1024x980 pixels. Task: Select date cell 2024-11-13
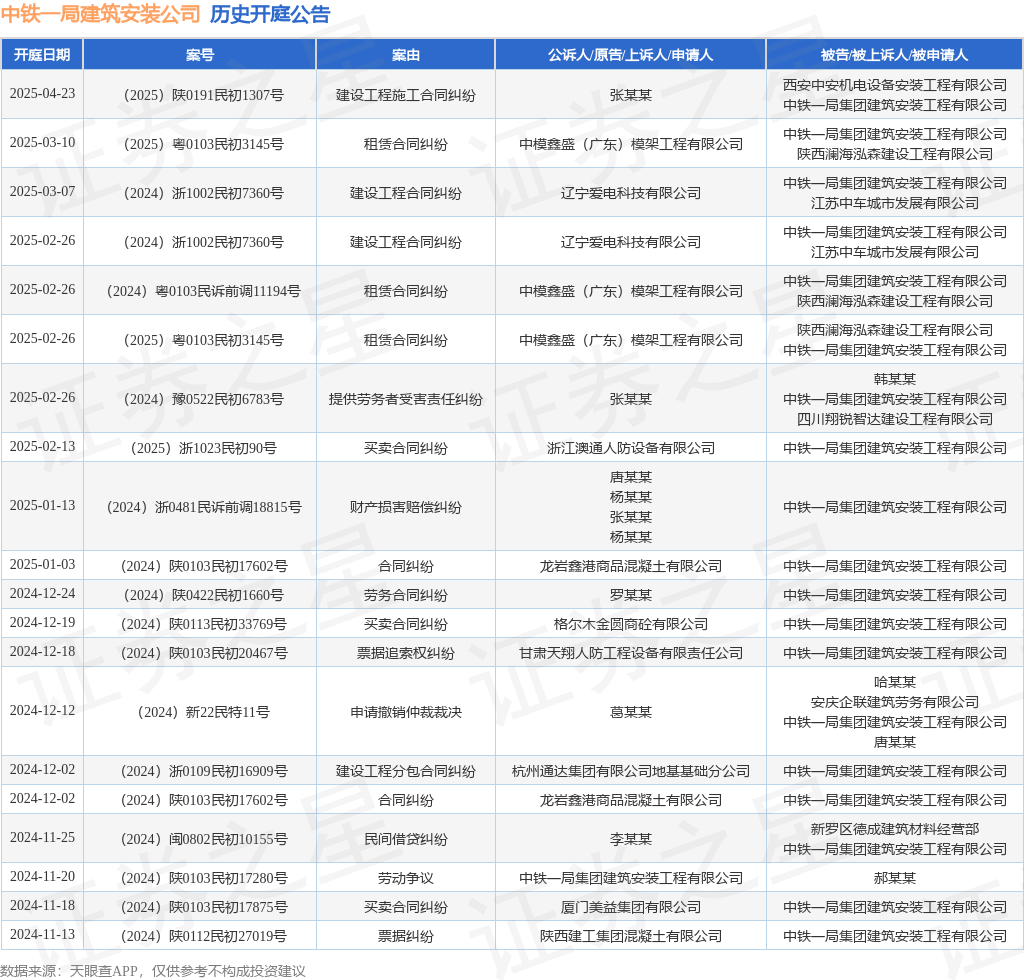pos(42,934)
